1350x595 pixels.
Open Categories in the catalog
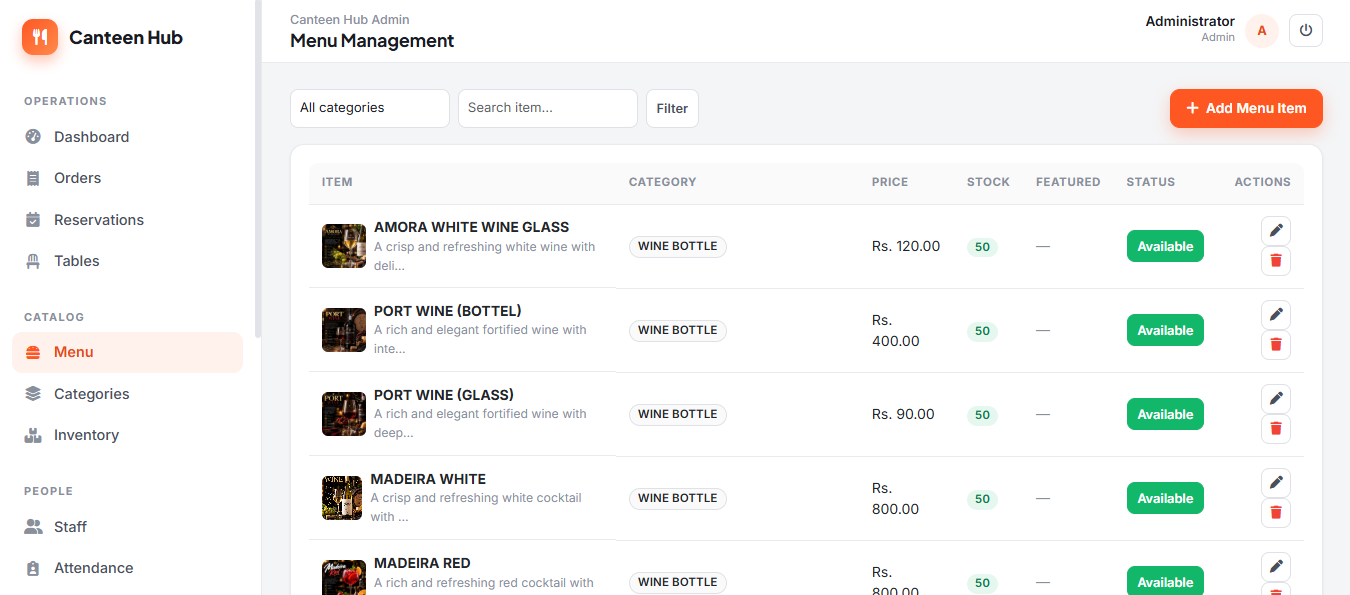[127, 394]
